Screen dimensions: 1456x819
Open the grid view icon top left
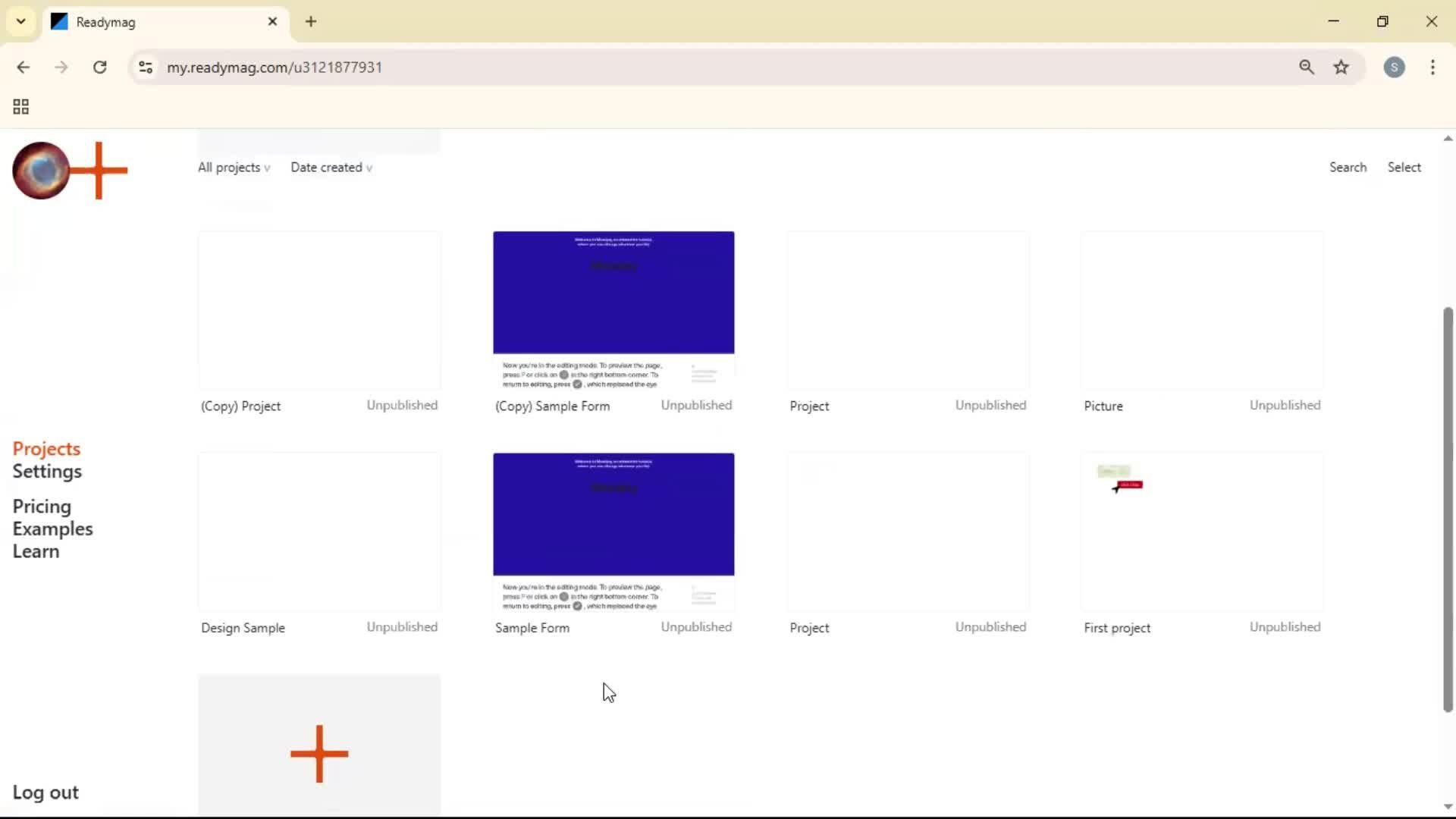(20, 106)
